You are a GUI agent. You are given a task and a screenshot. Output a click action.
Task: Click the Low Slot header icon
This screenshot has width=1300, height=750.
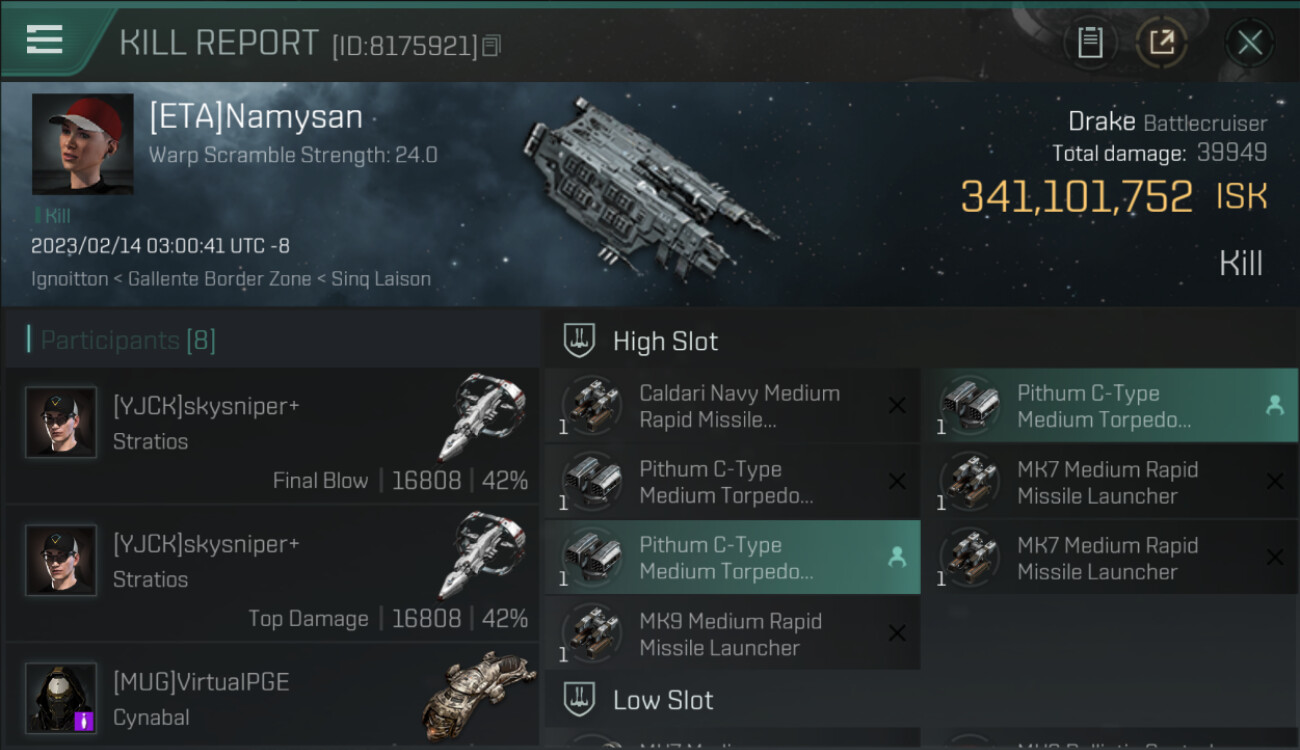click(580, 699)
